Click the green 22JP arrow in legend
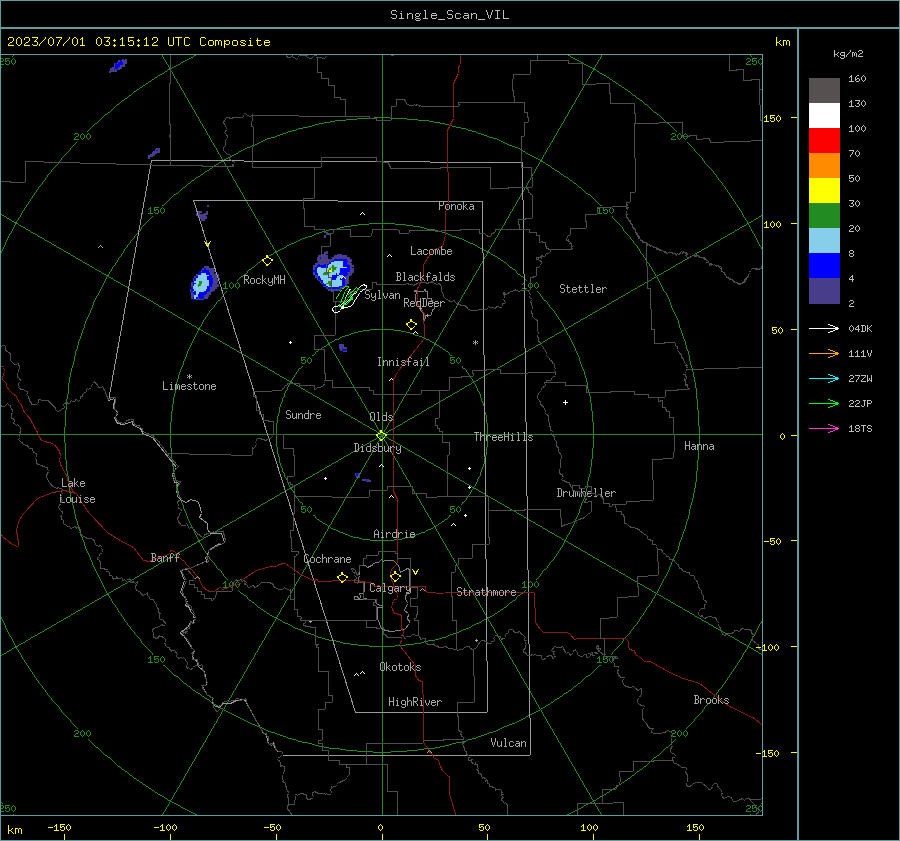The height and width of the screenshot is (841, 900). pos(824,404)
